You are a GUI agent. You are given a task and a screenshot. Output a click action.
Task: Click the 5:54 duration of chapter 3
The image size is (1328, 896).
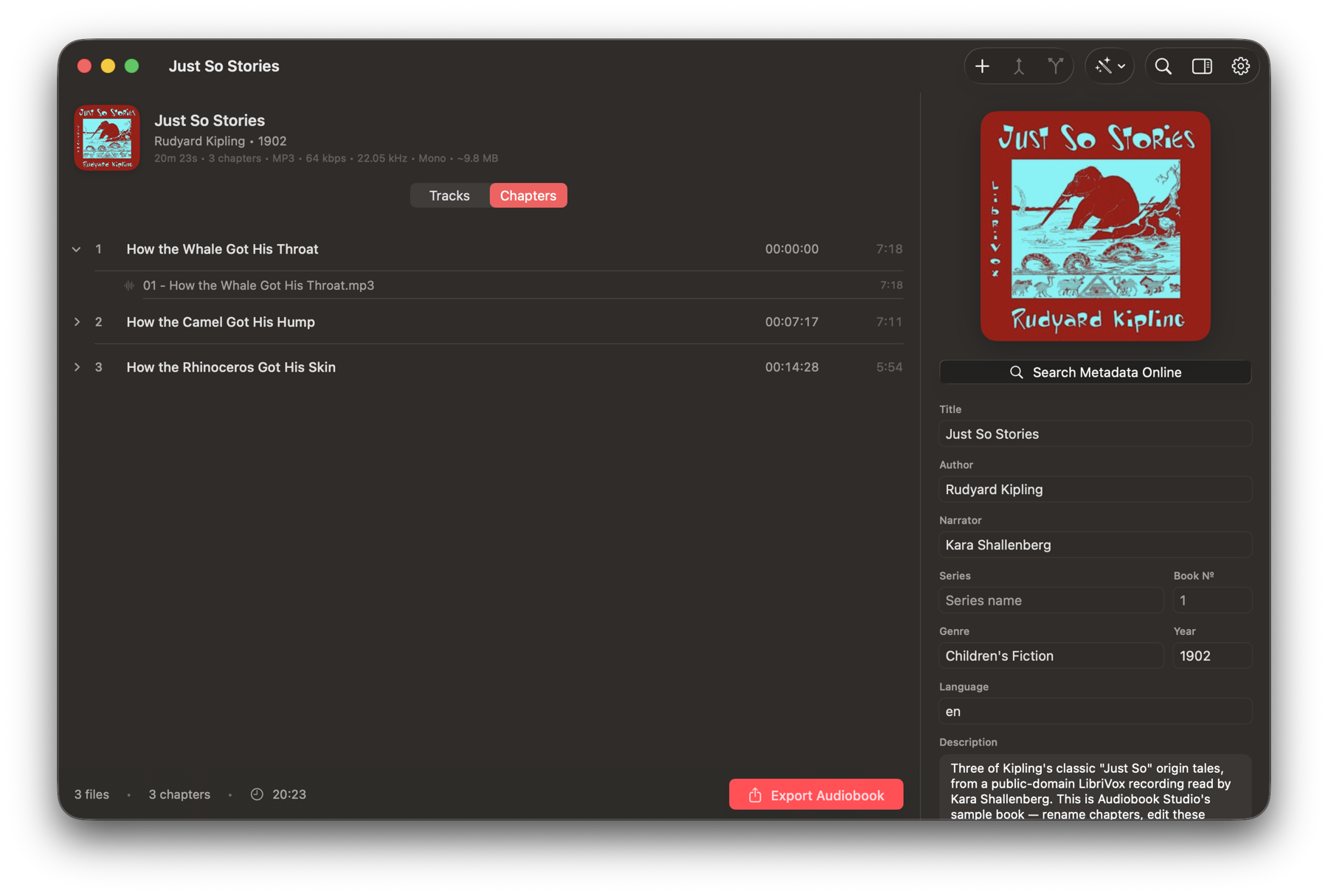coord(889,367)
